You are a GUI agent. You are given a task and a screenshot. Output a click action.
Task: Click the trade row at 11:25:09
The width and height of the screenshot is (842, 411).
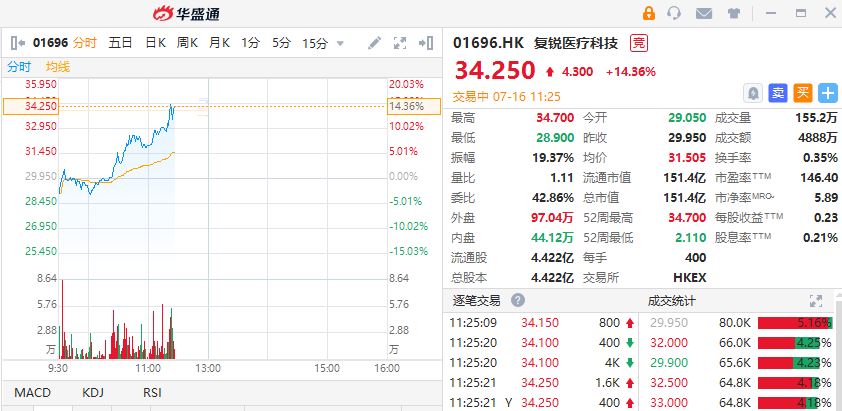(542, 323)
